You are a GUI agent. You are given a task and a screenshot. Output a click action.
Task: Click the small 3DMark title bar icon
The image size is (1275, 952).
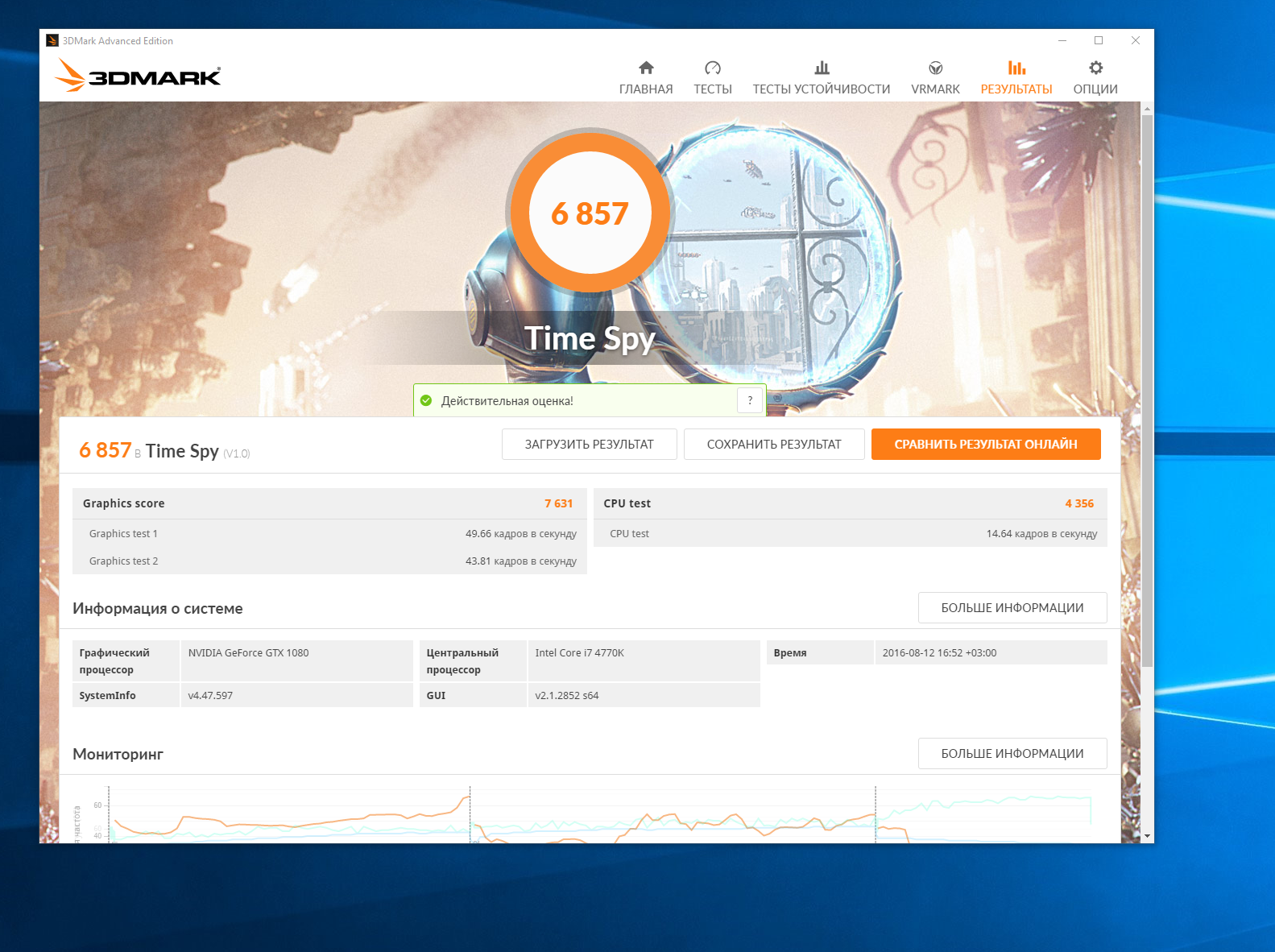pyautogui.click(x=52, y=40)
